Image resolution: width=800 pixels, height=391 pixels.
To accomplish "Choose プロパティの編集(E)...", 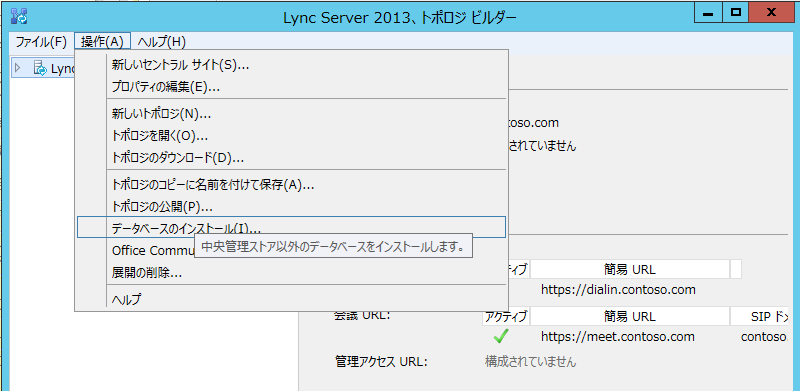I will pyautogui.click(x=291, y=87).
